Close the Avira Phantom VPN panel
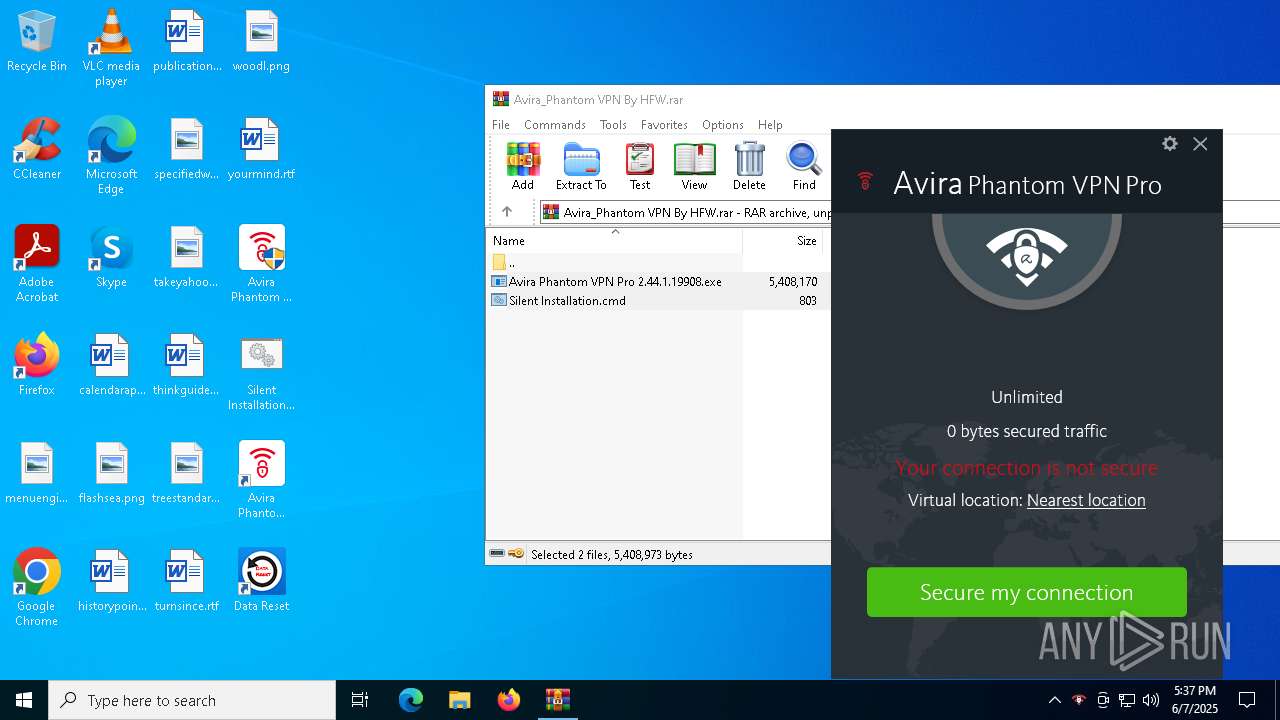 click(x=1200, y=144)
